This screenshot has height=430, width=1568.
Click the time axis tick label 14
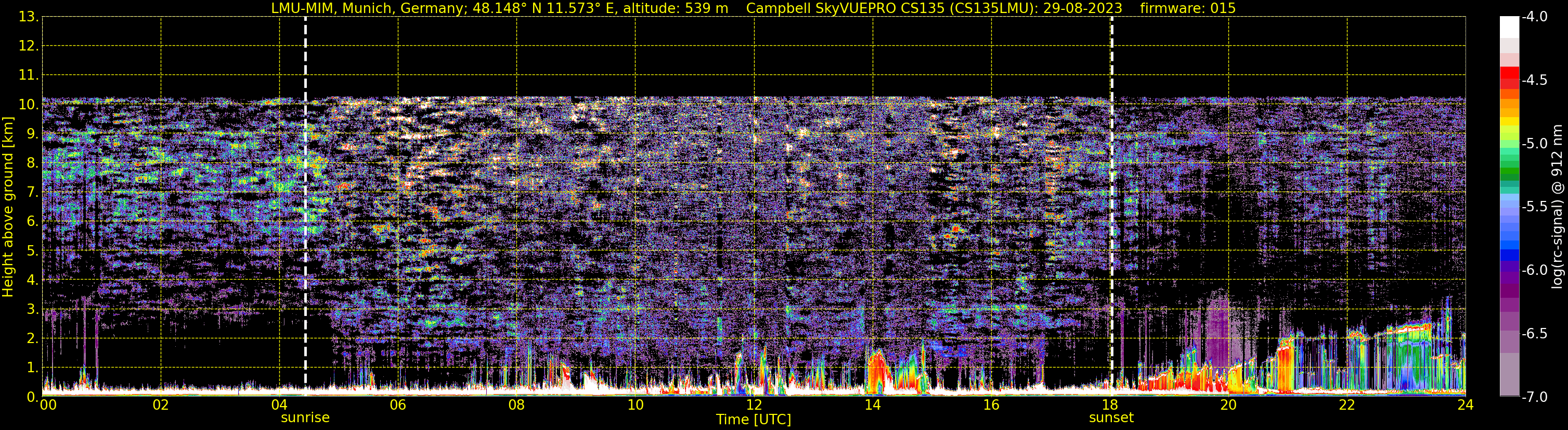point(873,405)
